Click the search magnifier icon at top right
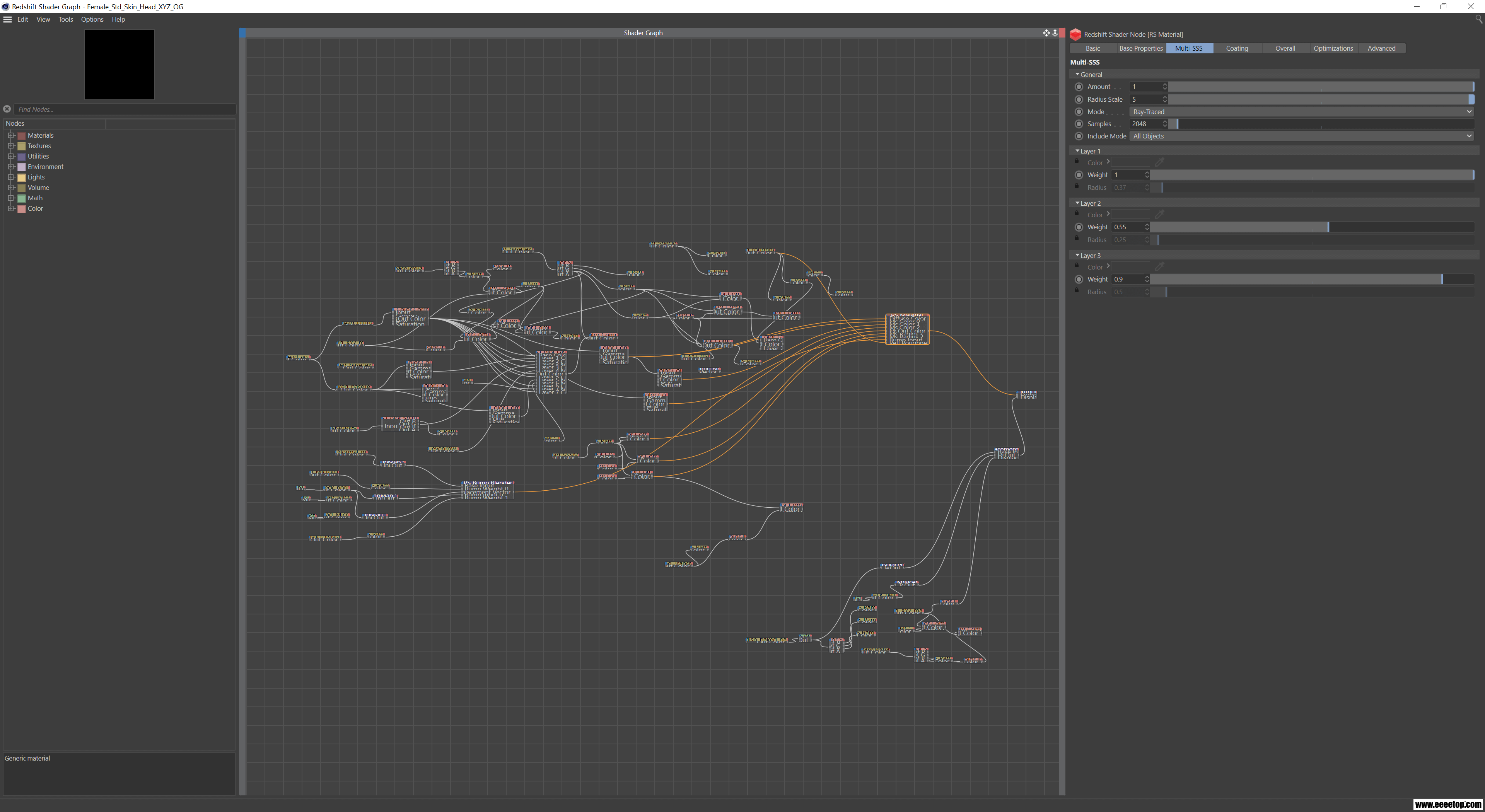Viewport: 1485px width, 812px height. point(1478,19)
